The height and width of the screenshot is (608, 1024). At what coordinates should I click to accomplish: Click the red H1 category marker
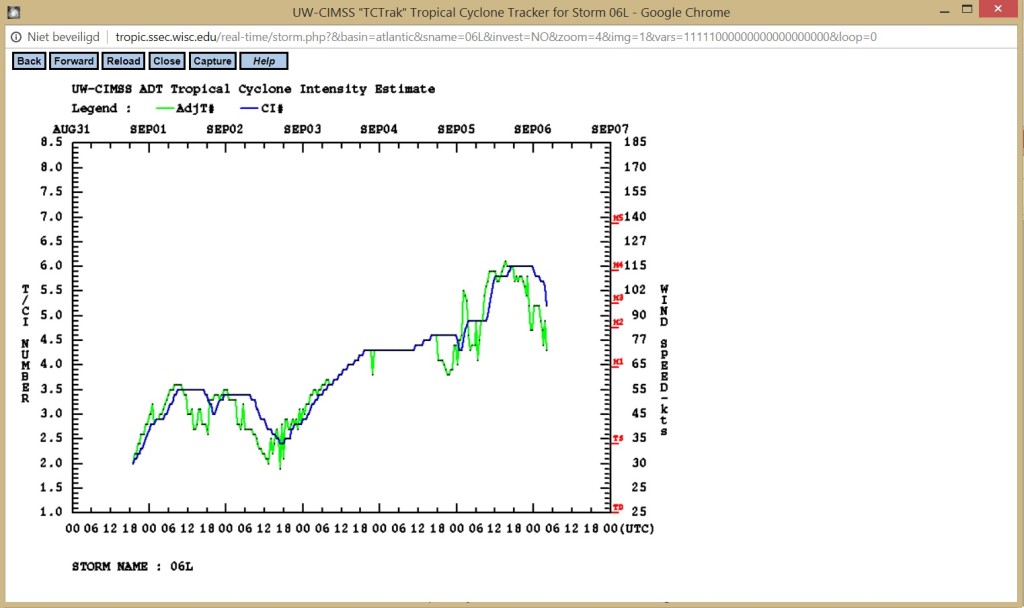tap(617, 362)
